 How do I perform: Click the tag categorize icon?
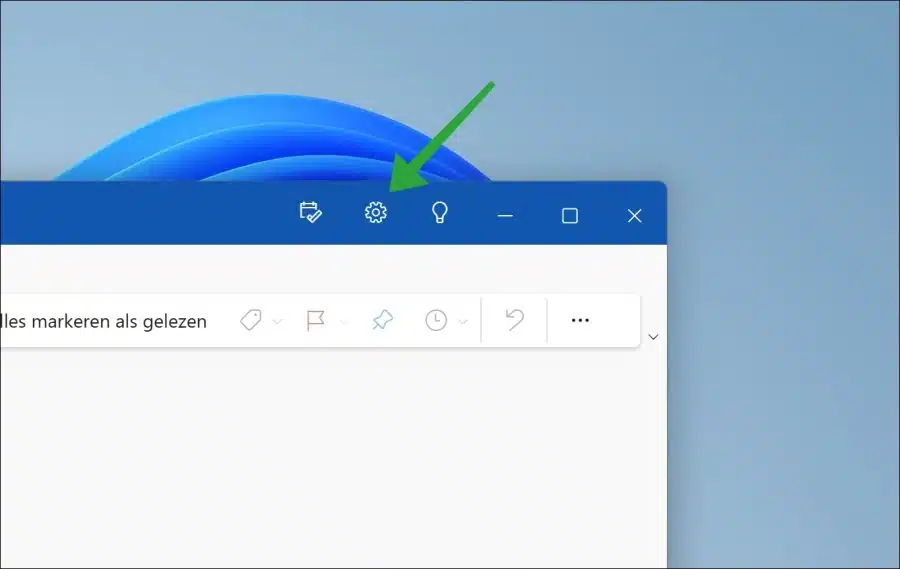pos(251,320)
